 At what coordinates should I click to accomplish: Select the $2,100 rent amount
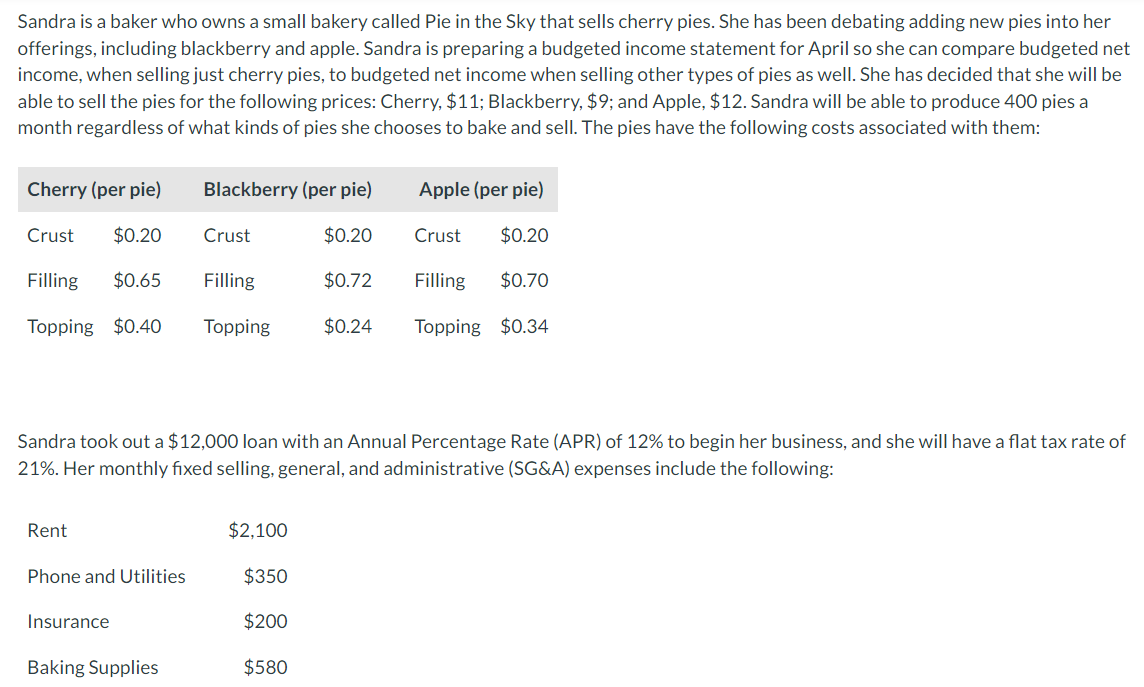[x=258, y=530]
